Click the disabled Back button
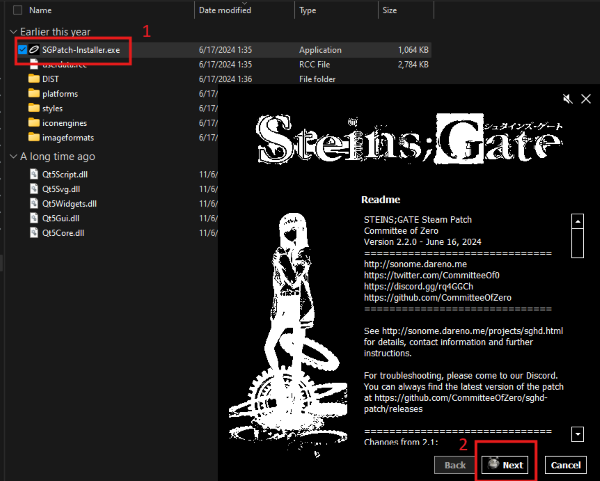 (x=455, y=465)
